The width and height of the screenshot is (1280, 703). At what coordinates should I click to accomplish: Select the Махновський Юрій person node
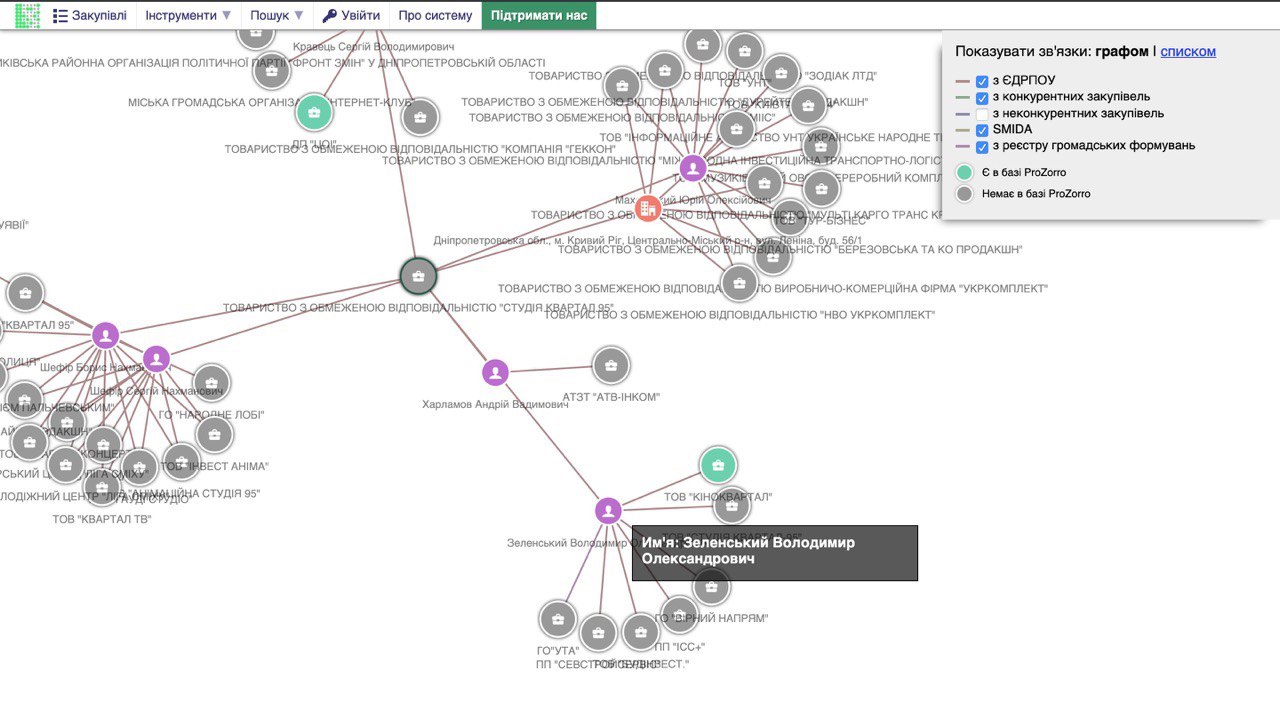click(692, 169)
